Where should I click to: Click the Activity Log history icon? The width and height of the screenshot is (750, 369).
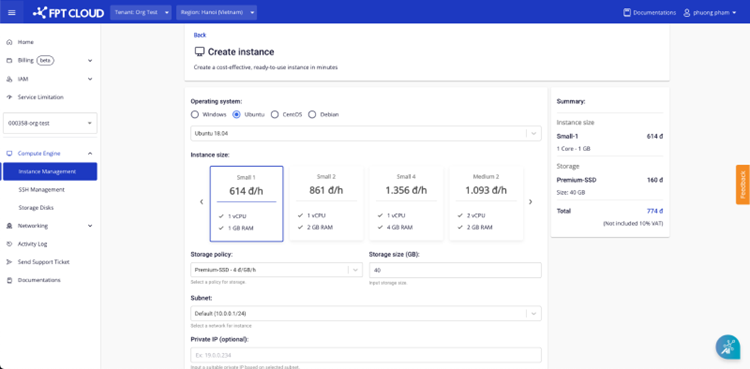(9, 244)
